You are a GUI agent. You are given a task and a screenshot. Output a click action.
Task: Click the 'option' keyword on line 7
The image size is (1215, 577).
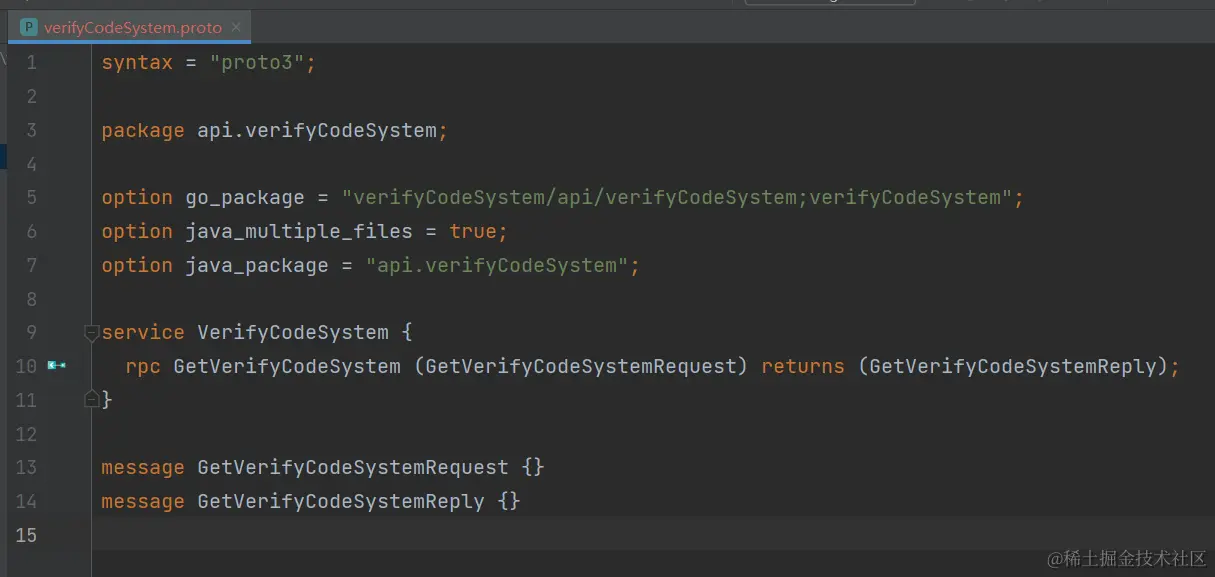(137, 265)
